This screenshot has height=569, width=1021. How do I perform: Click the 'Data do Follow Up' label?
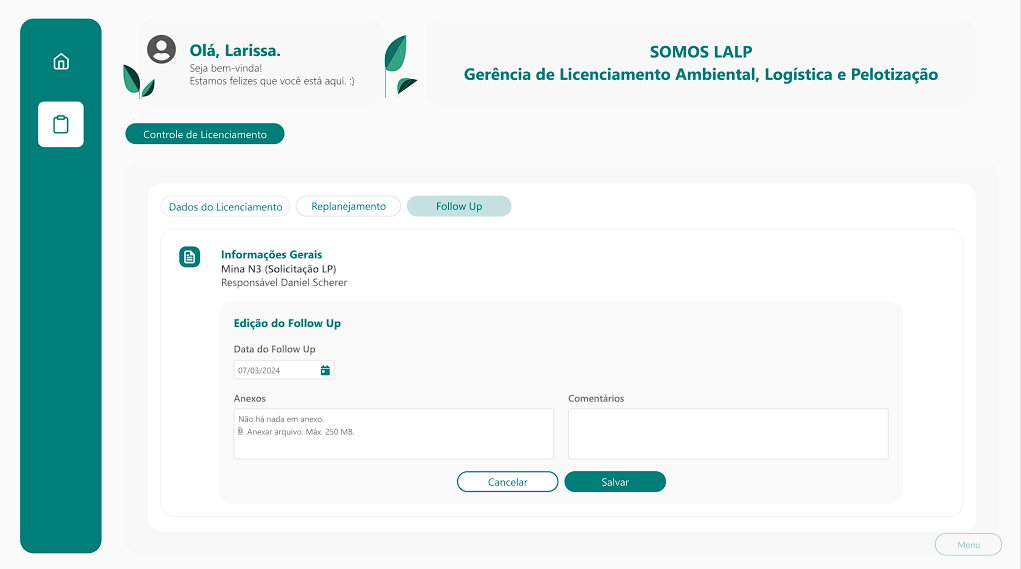click(274, 349)
